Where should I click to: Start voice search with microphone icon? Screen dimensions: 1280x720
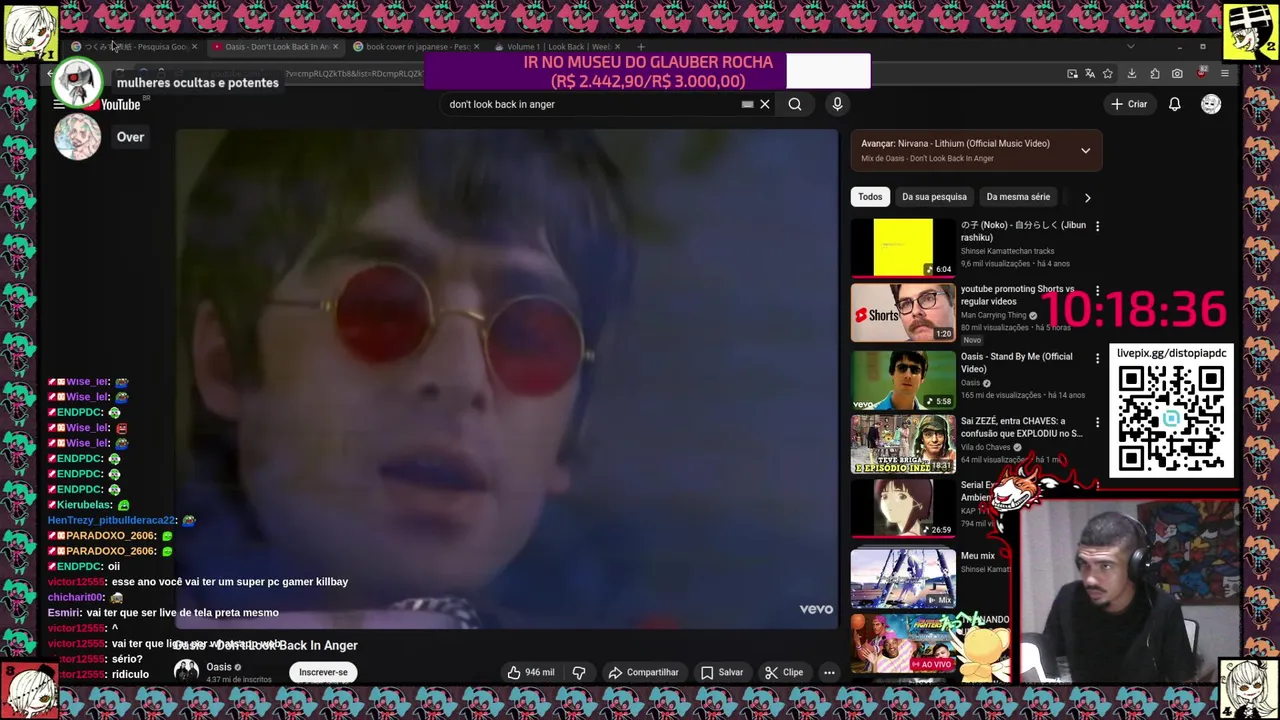coord(838,104)
